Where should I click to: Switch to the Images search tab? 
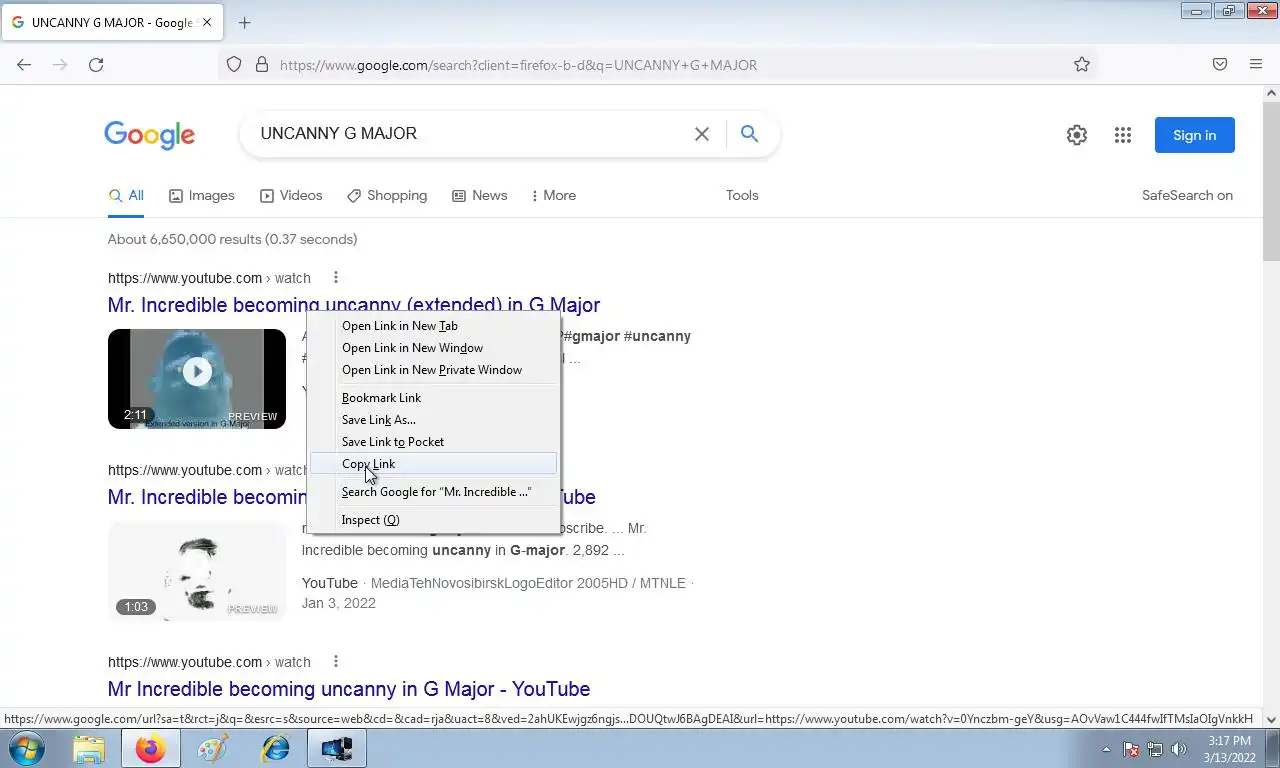coord(201,196)
